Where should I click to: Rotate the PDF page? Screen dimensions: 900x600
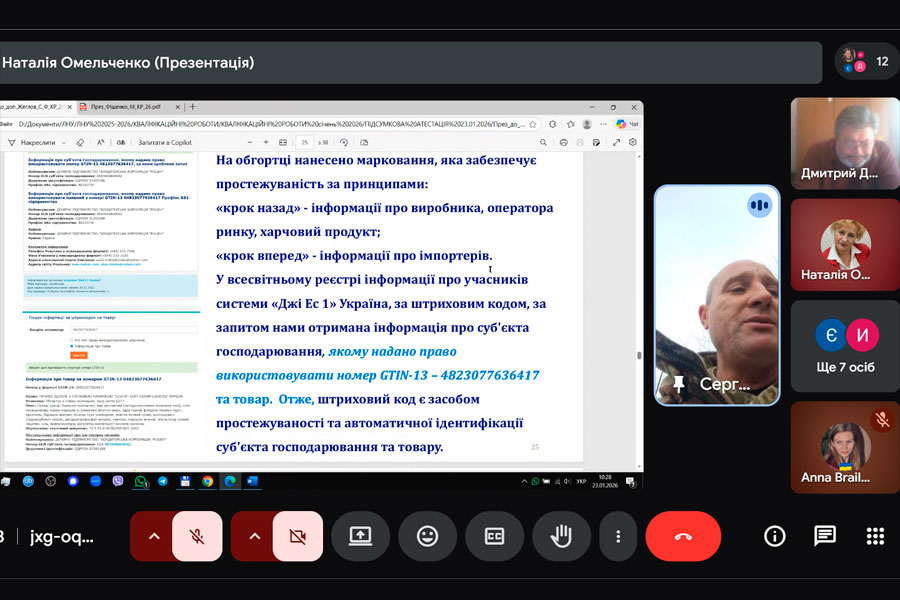tap(344, 142)
